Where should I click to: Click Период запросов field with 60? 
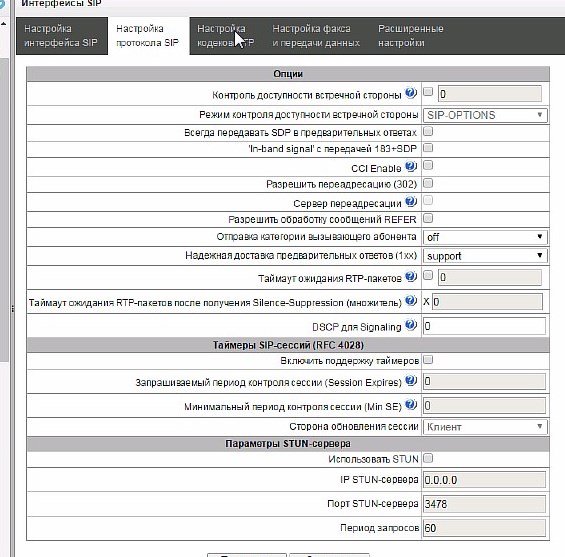tap(484, 528)
